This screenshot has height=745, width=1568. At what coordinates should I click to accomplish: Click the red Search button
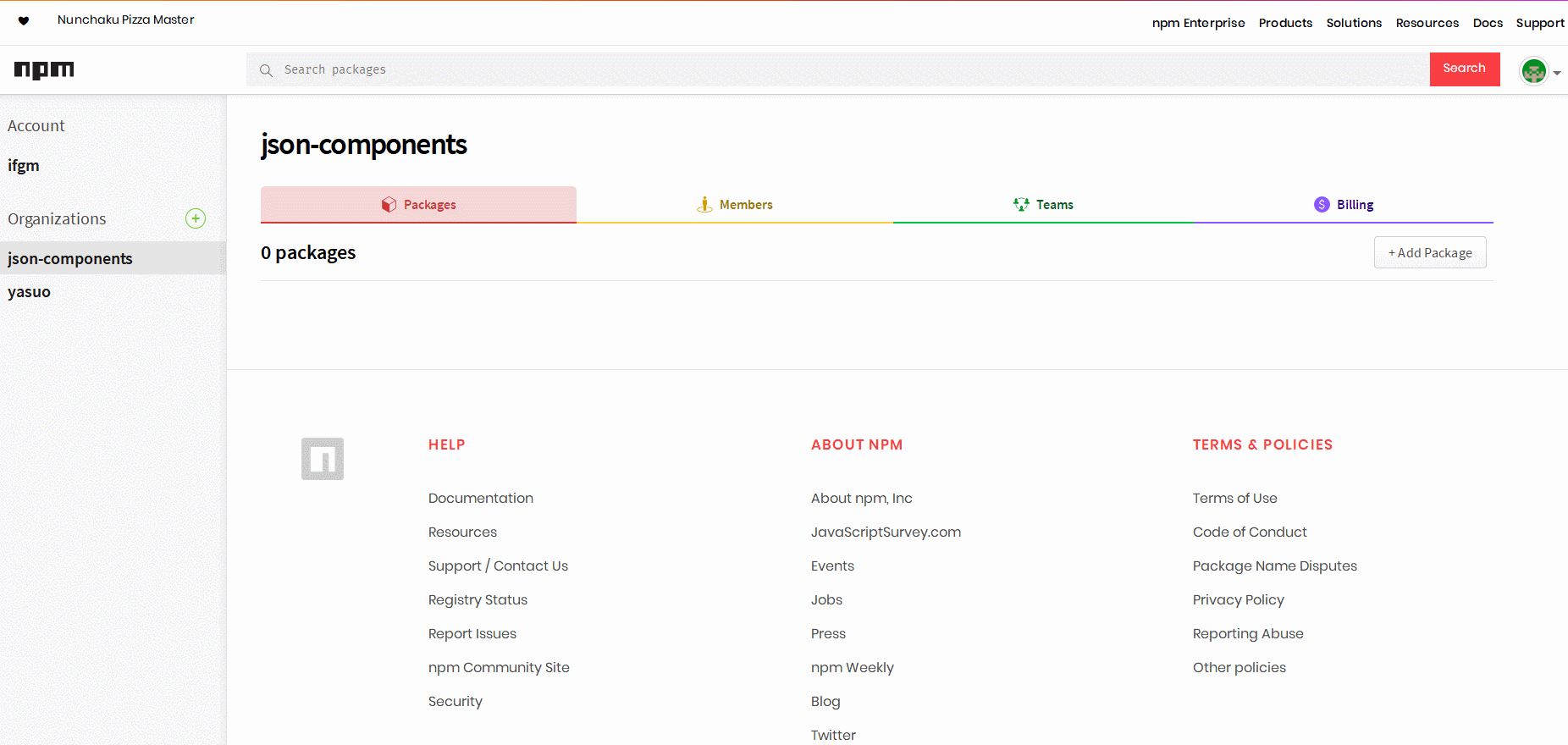(1465, 69)
